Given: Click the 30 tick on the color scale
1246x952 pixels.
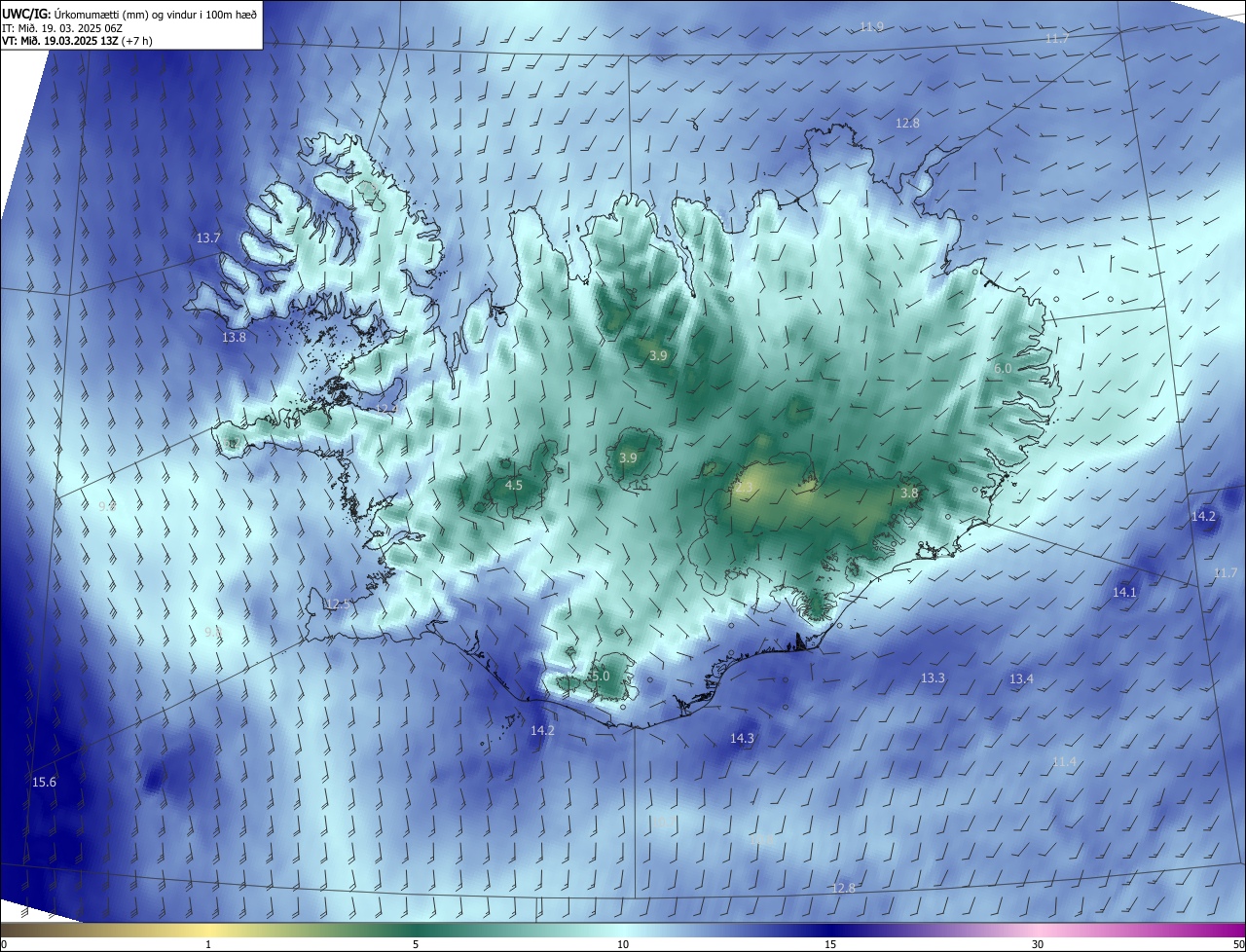Looking at the screenshot, I should 1038,944.
